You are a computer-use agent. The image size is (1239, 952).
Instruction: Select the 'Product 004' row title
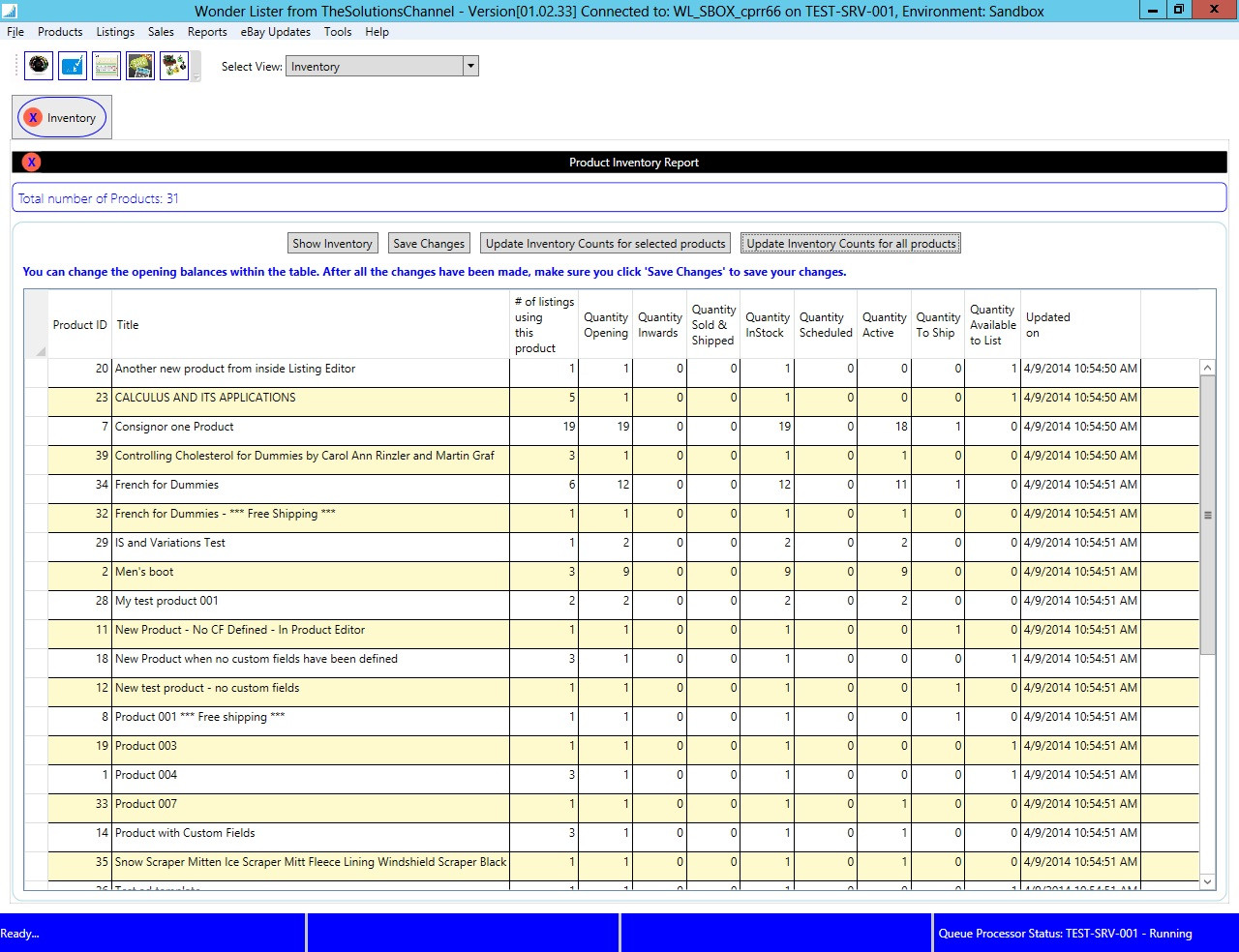pyautogui.click(x=146, y=775)
